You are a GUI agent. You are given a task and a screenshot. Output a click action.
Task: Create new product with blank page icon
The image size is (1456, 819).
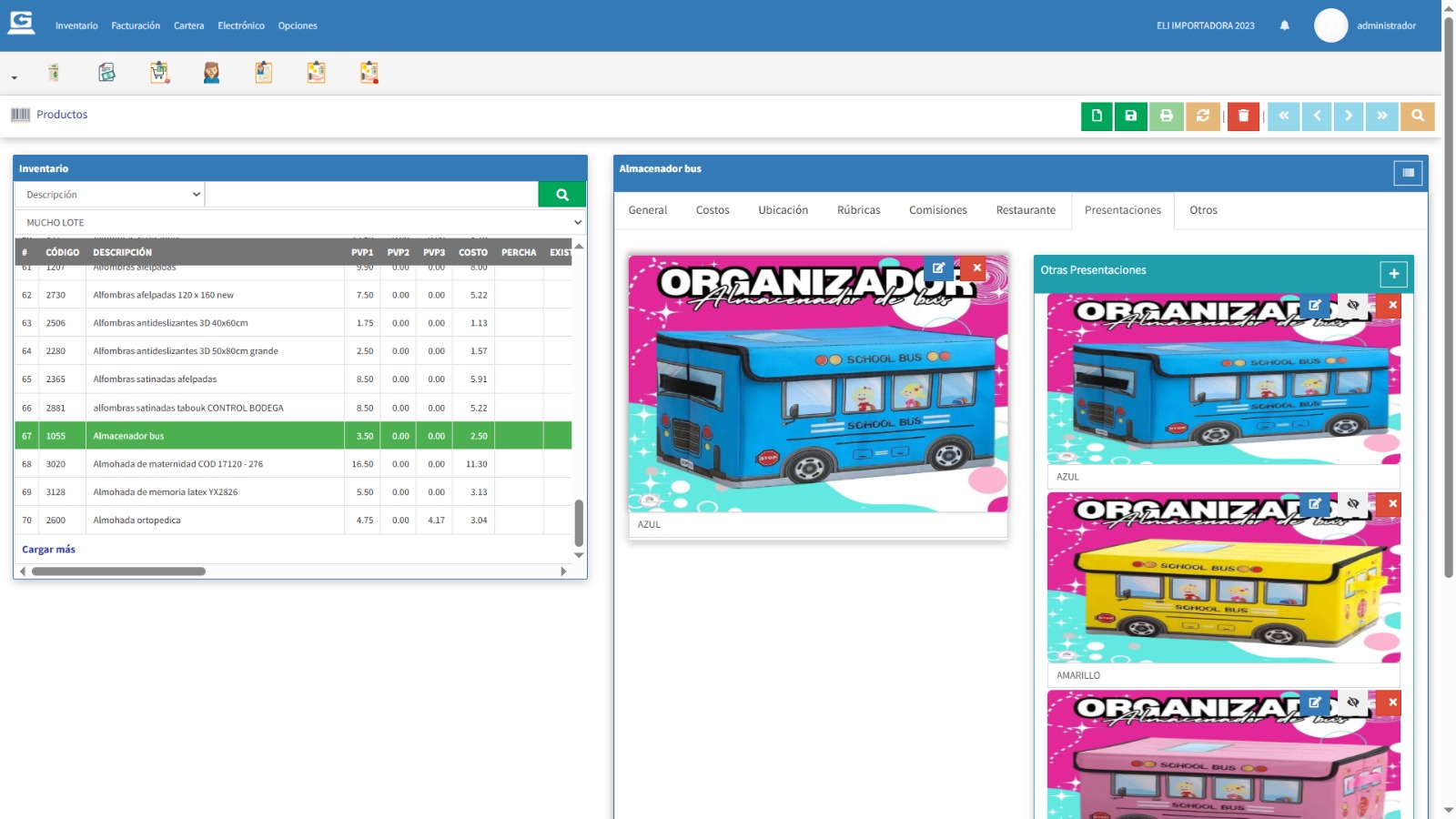tap(1097, 116)
